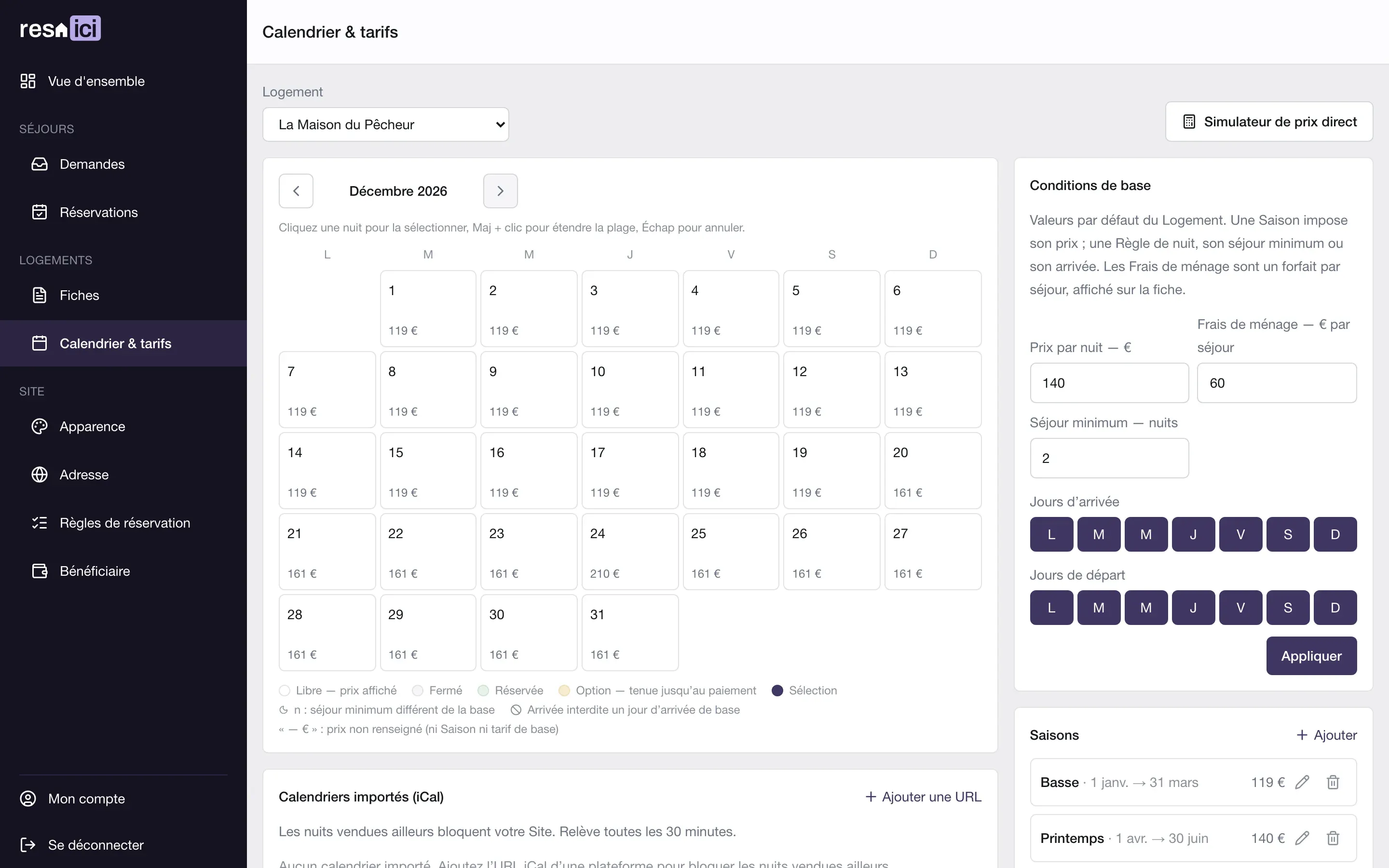The height and width of the screenshot is (868, 1389).
Task: Click the Décembre 2026 month label
Action: (398, 191)
